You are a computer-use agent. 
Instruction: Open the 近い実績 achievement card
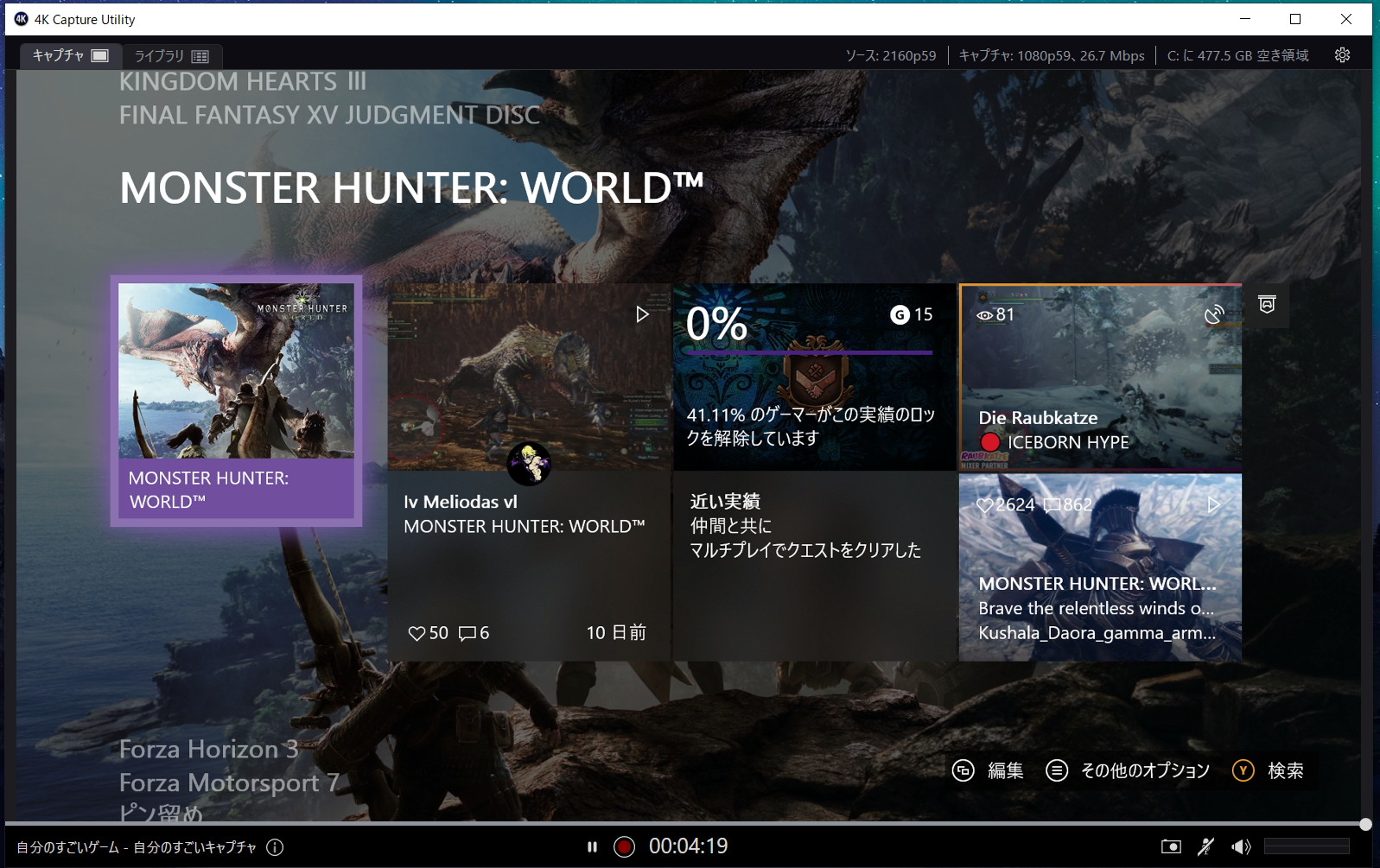[x=814, y=566]
